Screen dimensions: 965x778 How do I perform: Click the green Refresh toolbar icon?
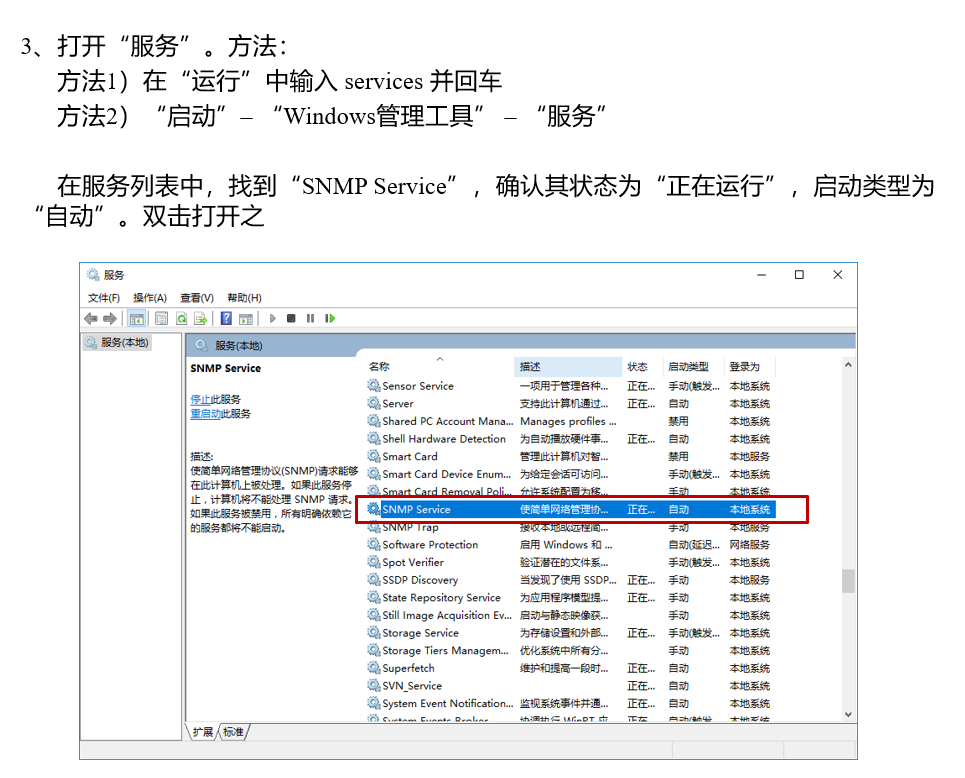[182, 318]
